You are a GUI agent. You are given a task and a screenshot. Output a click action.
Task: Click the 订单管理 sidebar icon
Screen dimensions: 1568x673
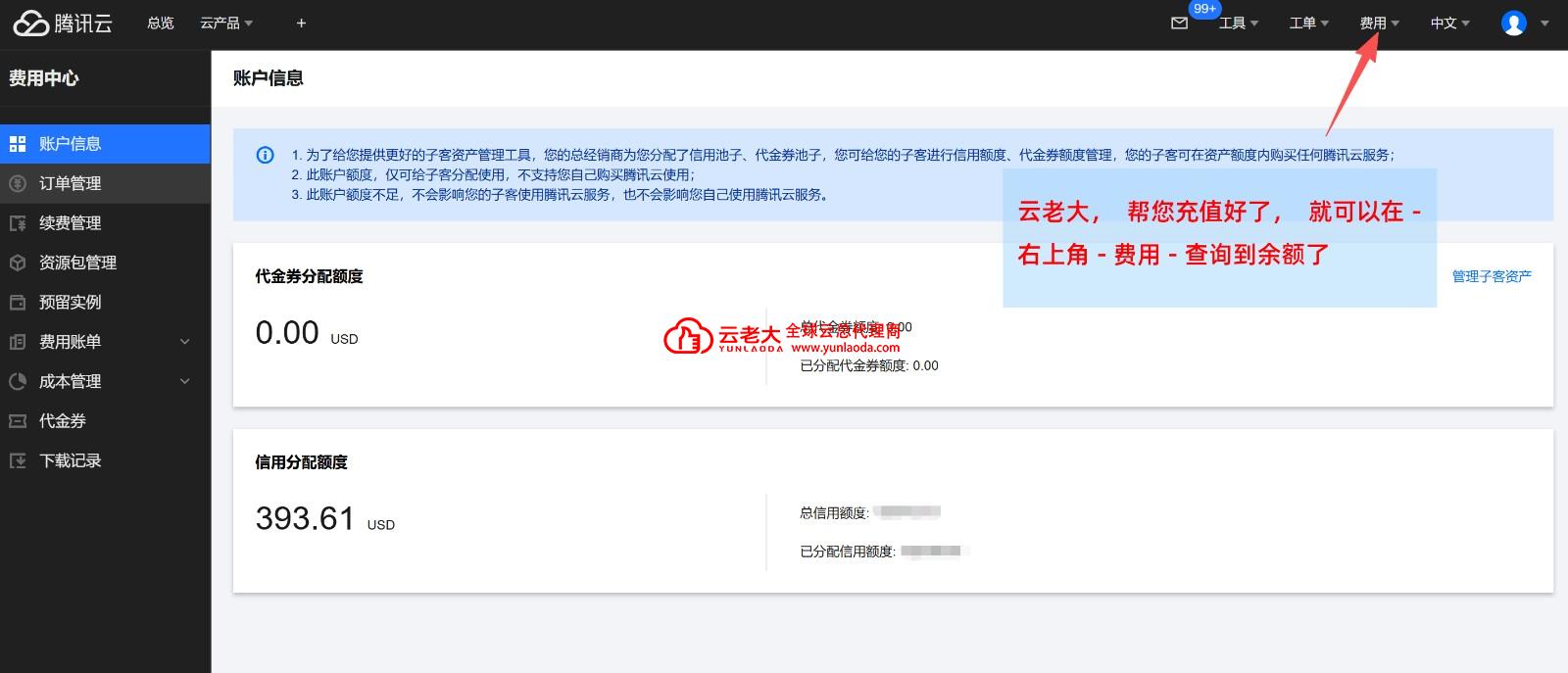[18, 183]
